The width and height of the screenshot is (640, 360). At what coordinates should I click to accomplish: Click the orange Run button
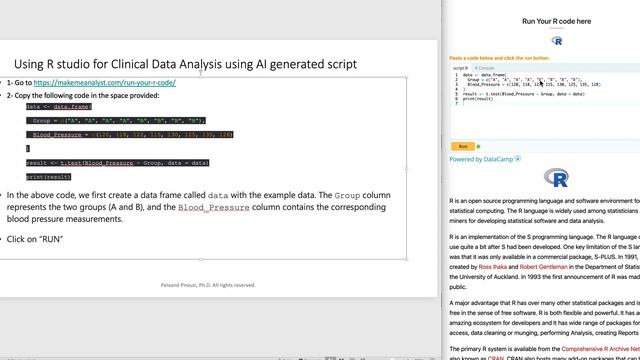pyautogui.click(x=463, y=147)
